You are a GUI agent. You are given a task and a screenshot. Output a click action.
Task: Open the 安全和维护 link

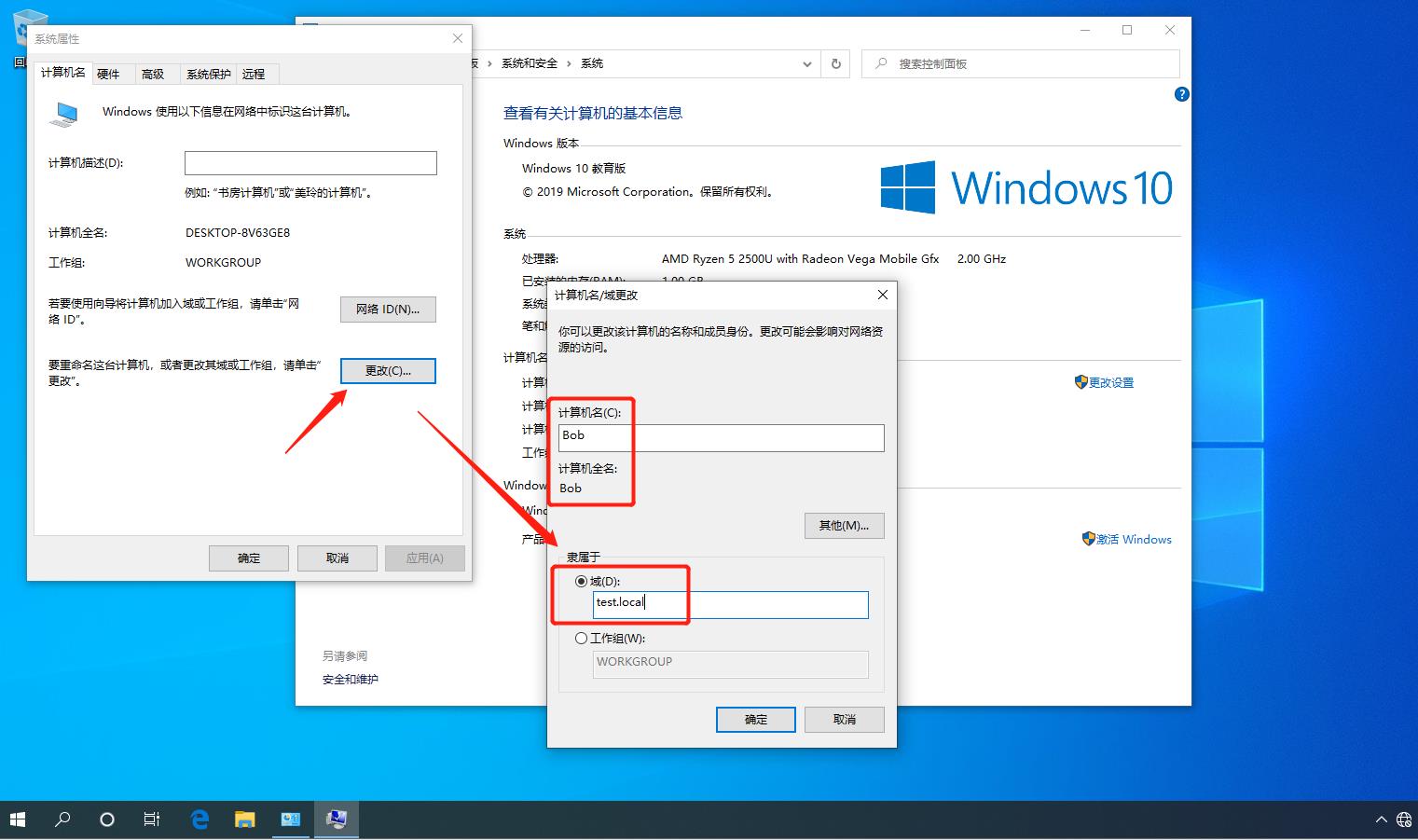point(351,680)
